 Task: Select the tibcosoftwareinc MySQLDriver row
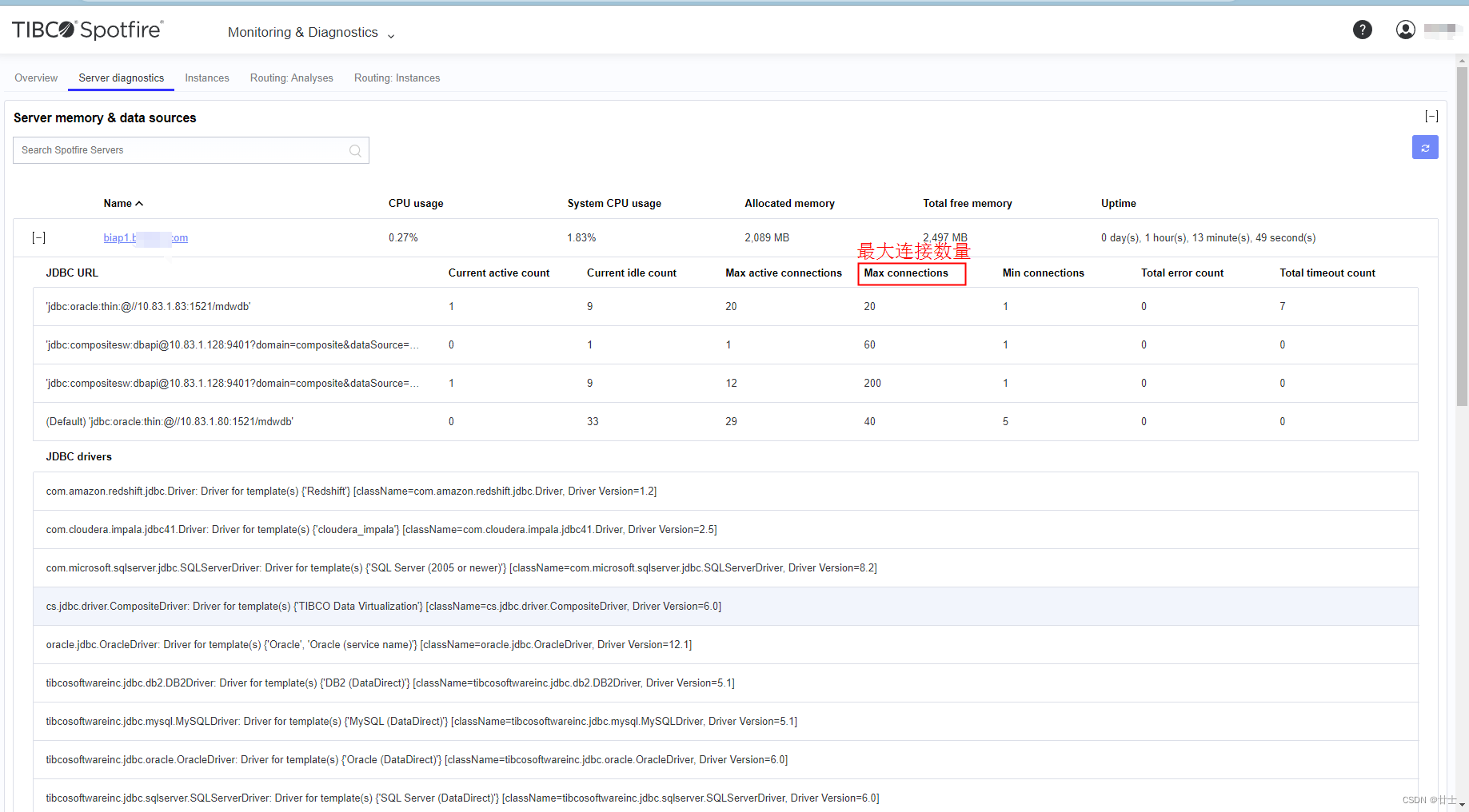(x=725, y=722)
